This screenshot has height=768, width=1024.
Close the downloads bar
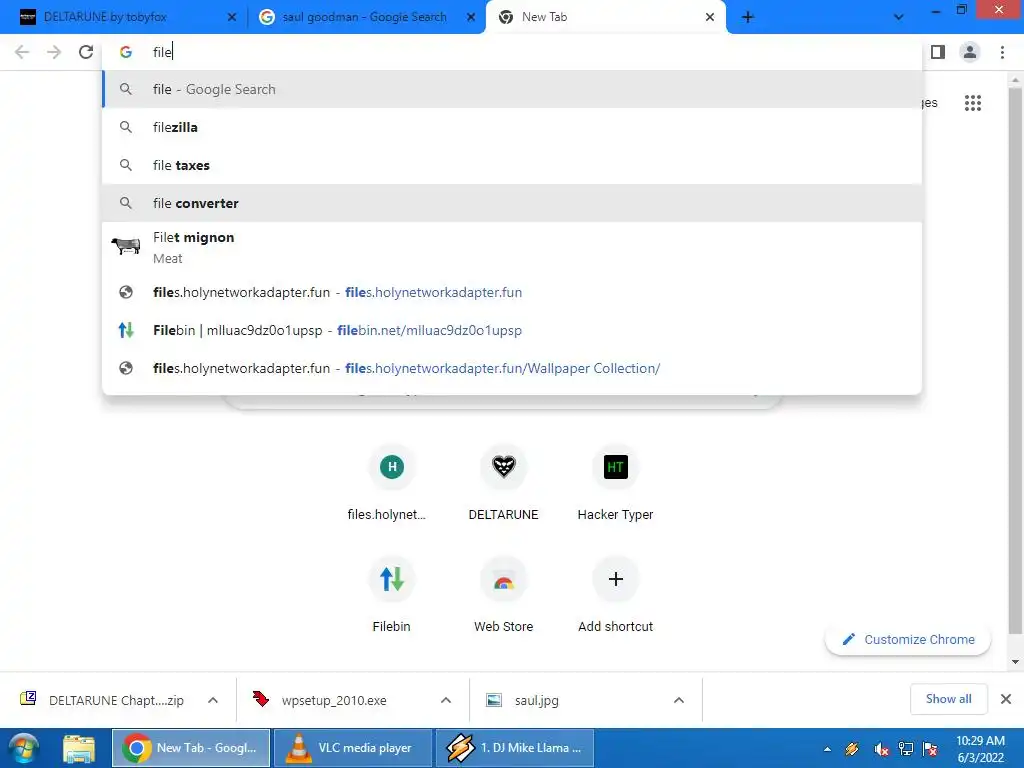pos(1006,699)
